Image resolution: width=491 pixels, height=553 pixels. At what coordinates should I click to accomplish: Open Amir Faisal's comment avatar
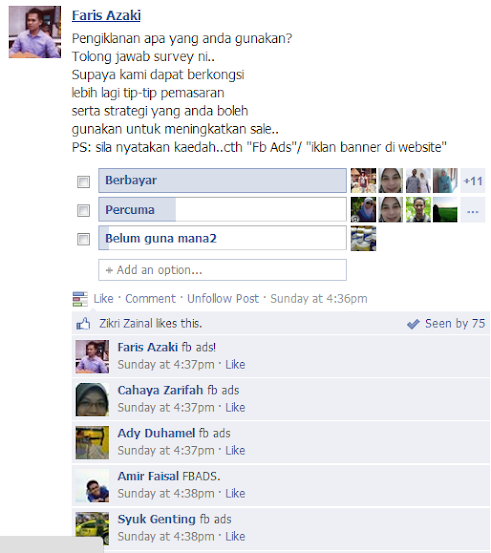[92, 486]
